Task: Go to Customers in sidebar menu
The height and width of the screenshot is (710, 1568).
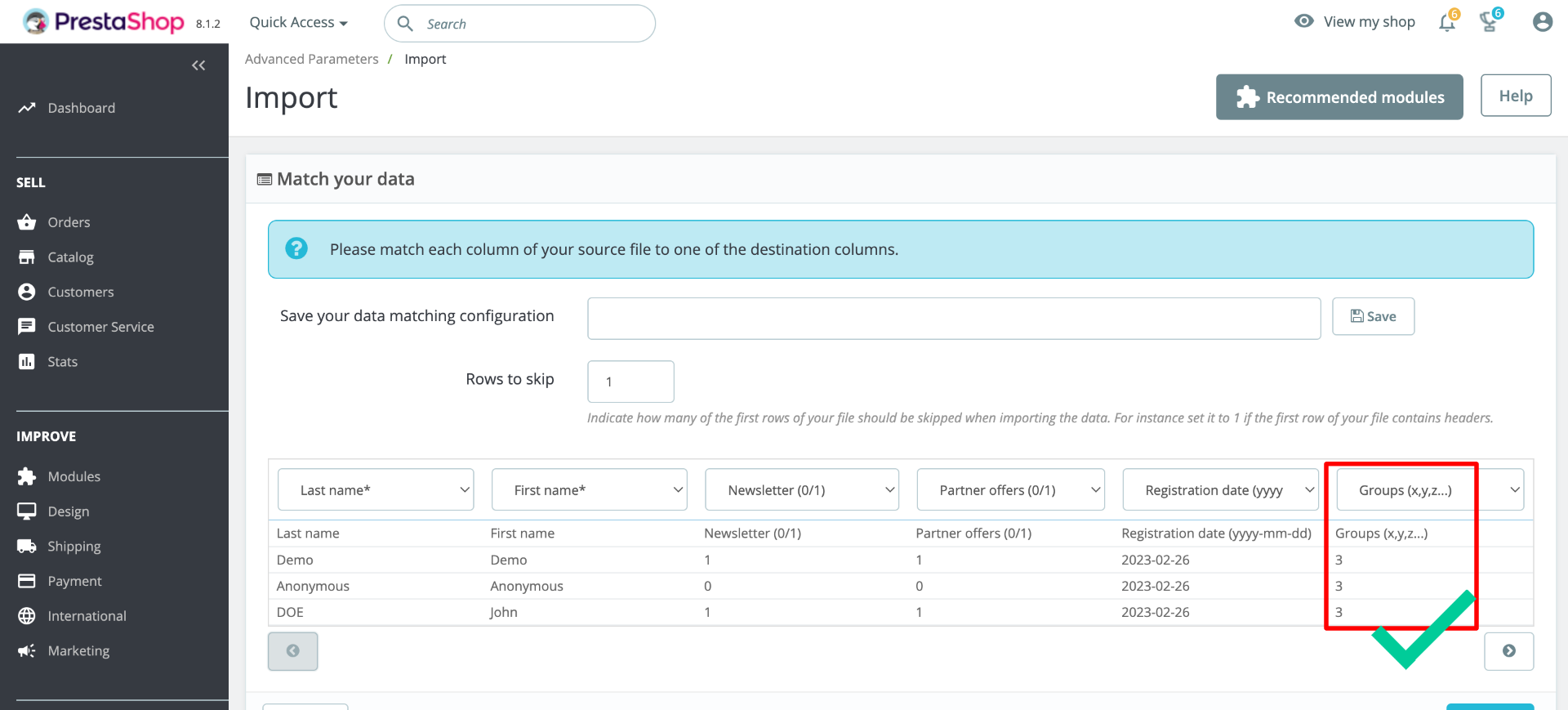Action: tap(80, 292)
